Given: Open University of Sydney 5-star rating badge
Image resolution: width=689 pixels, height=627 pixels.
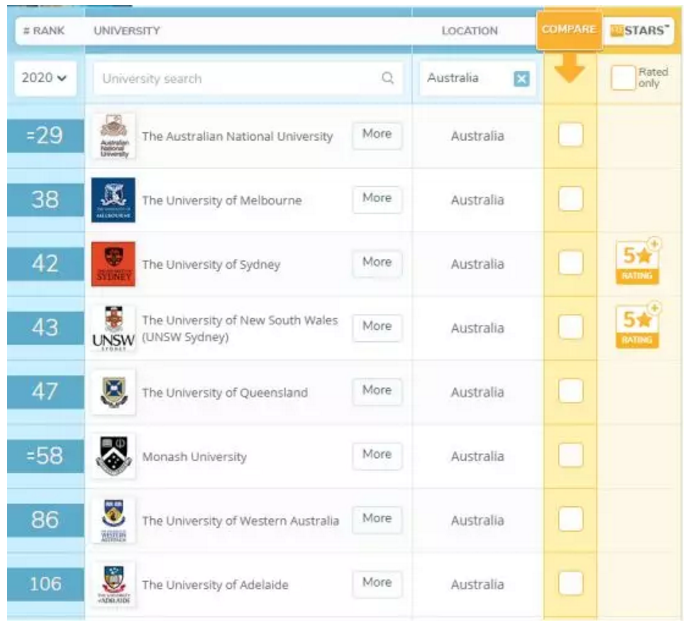Looking at the screenshot, I should click(x=637, y=262).
